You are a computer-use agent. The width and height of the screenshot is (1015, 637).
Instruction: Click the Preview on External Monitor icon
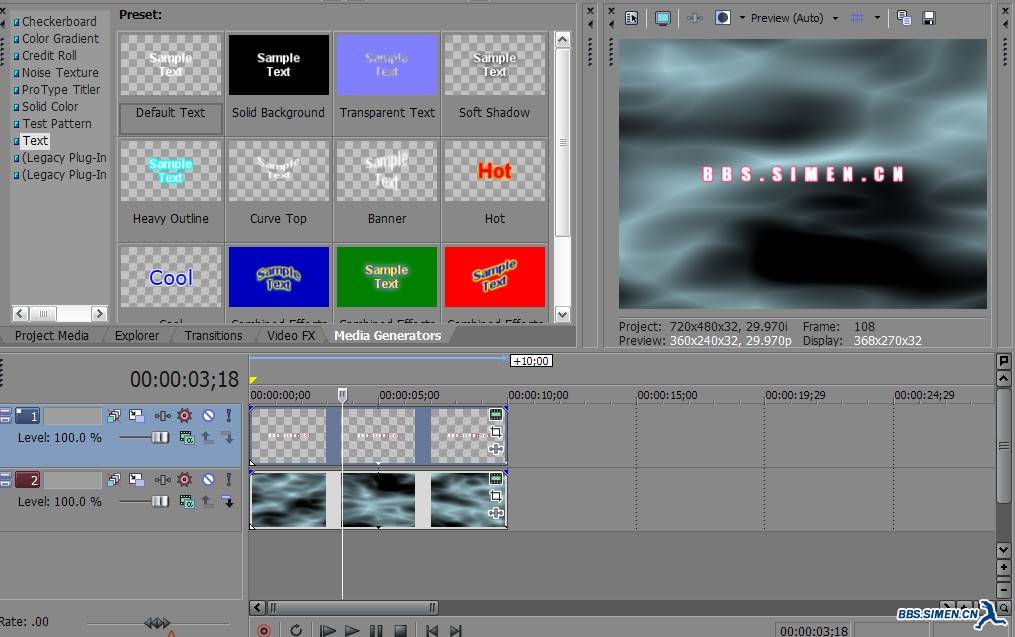pos(662,18)
